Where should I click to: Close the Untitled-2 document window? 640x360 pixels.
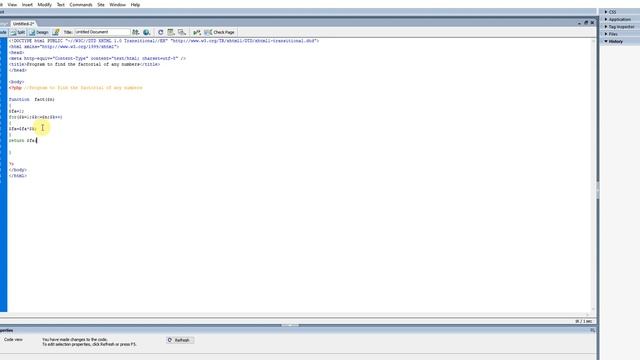[x=592, y=23]
